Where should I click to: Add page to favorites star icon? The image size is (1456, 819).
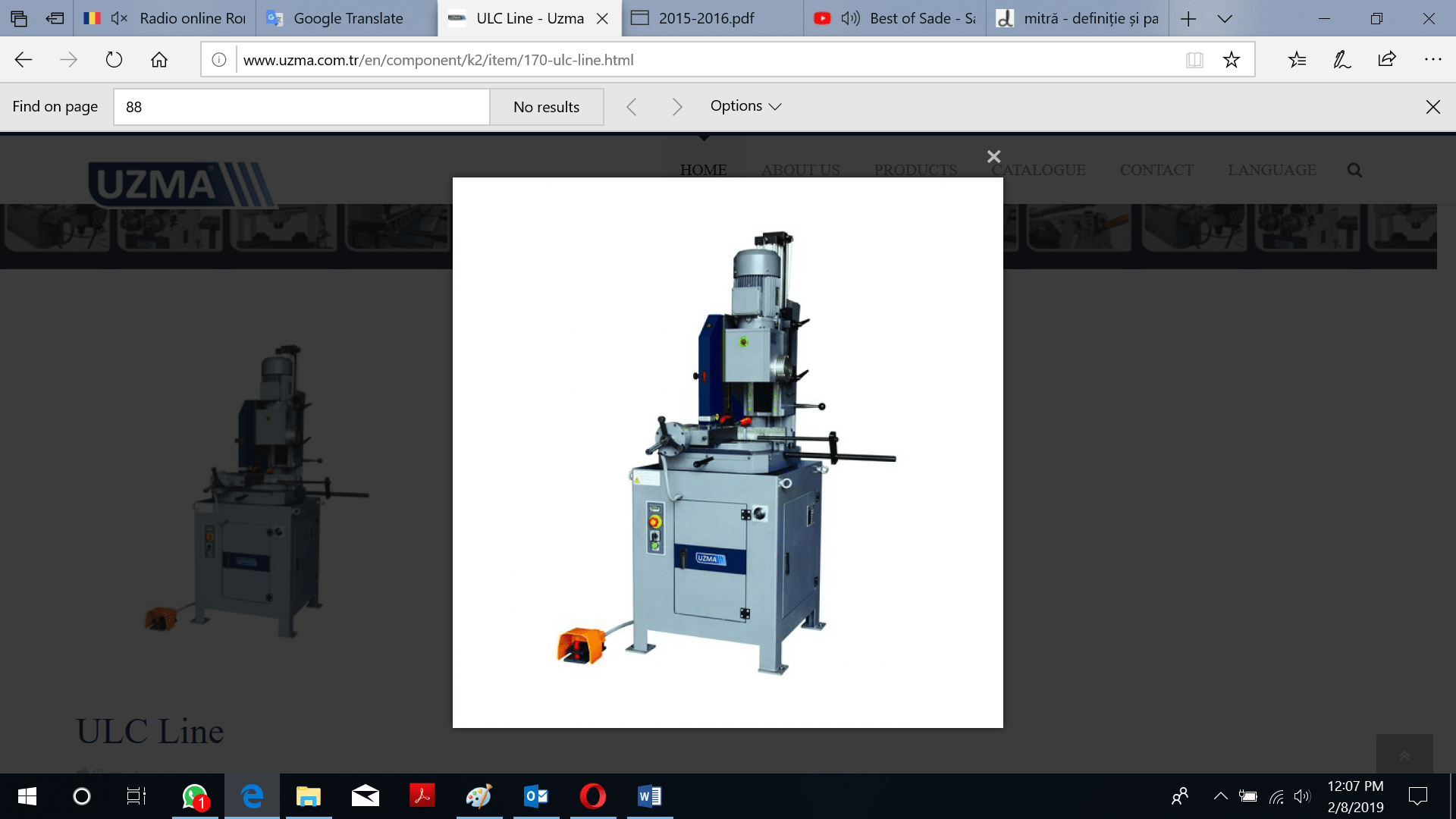[1231, 60]
